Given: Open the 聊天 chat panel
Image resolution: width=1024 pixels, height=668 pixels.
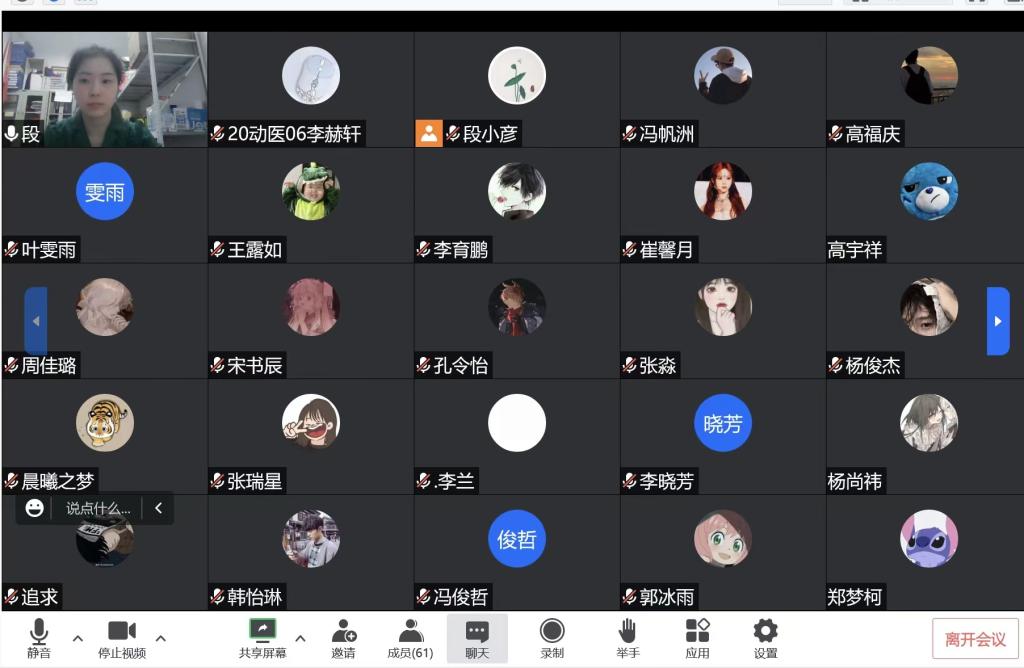Looking at the screenshot, I should click(477, 638).
